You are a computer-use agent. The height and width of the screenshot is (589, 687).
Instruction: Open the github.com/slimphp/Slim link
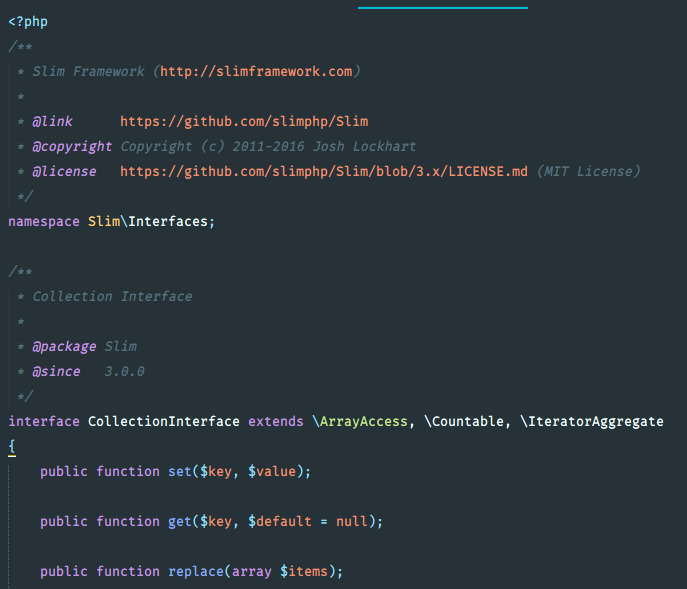pos(244,121)
